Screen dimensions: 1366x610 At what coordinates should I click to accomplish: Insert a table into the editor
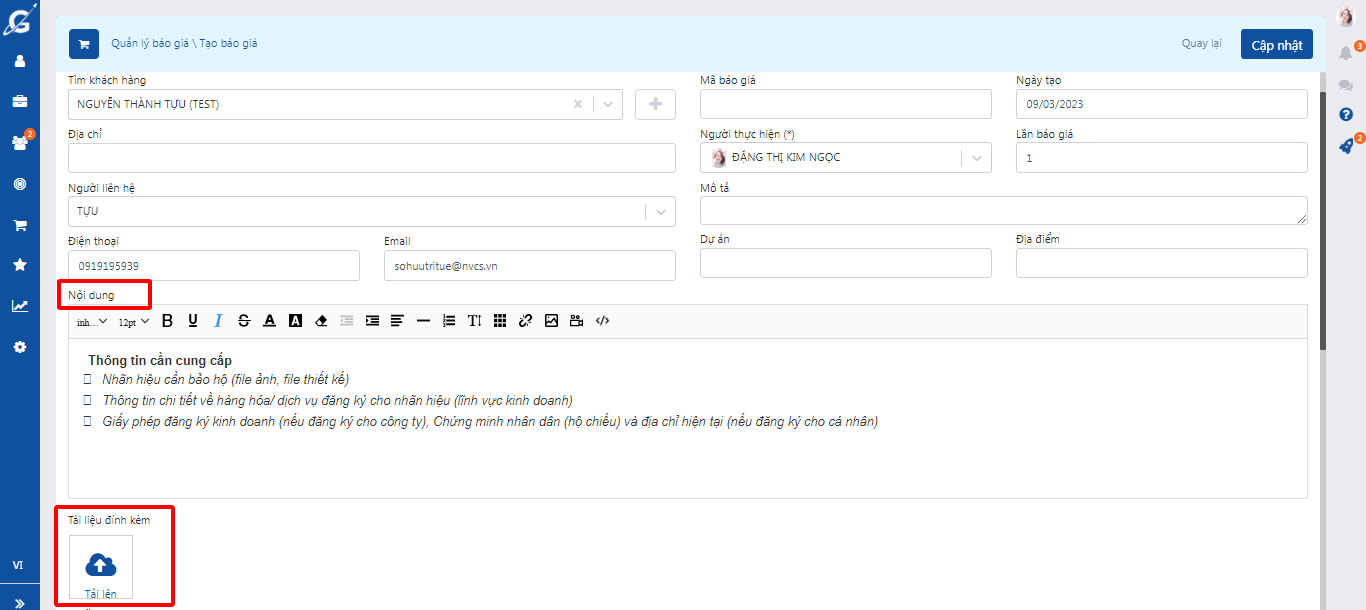(x=500, y=321)
